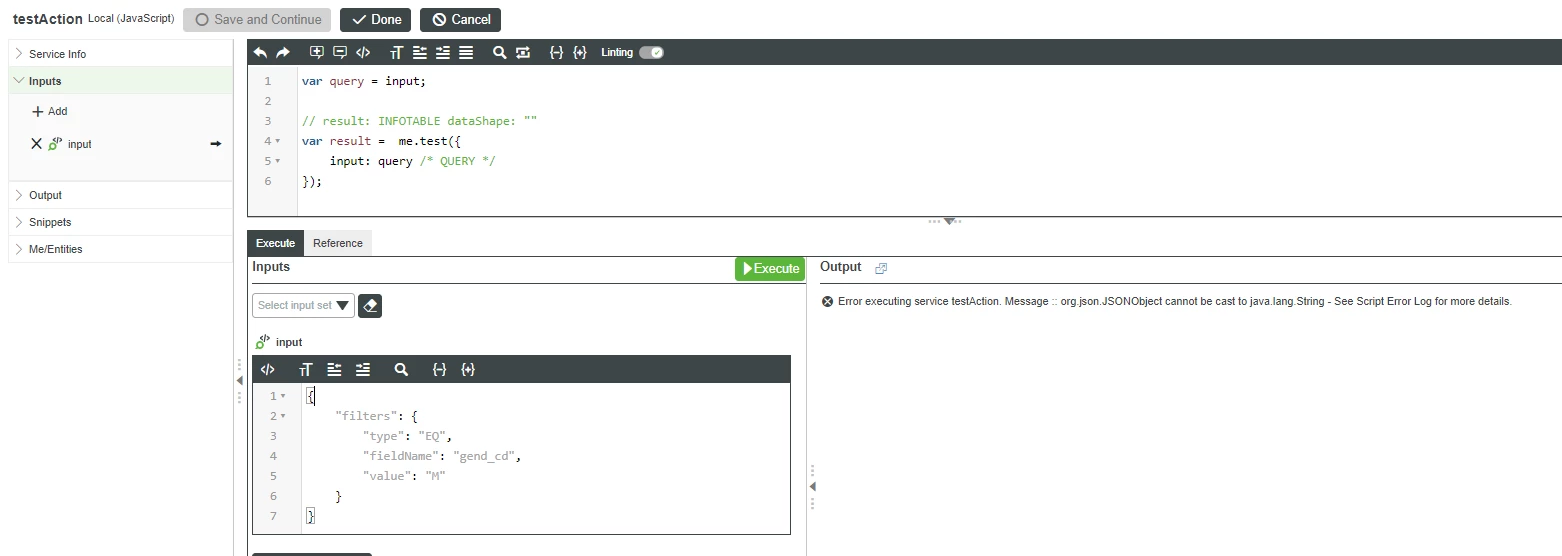Clear inputs with the eraser button
The height and width of the screenshot is (556, 1562).
(x=370, y=306)
